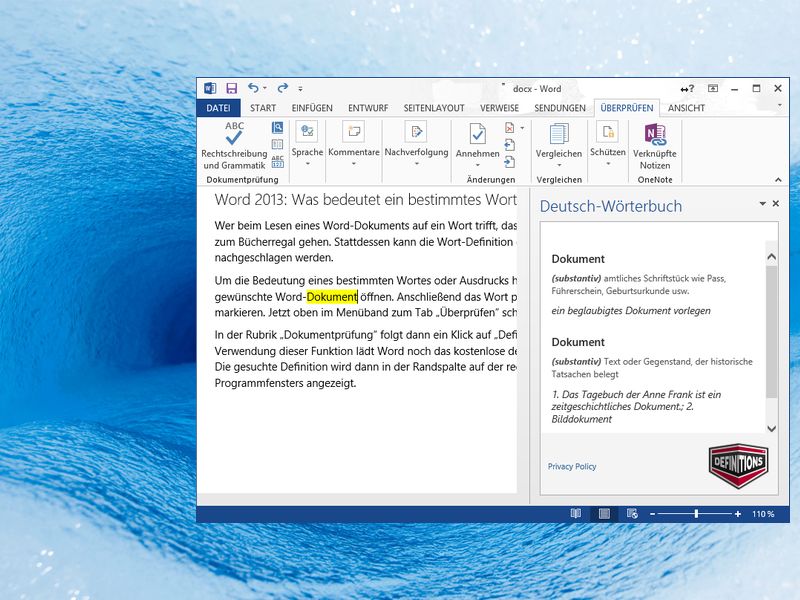Click the Vergleichen documents icon

tap(559, 134)
